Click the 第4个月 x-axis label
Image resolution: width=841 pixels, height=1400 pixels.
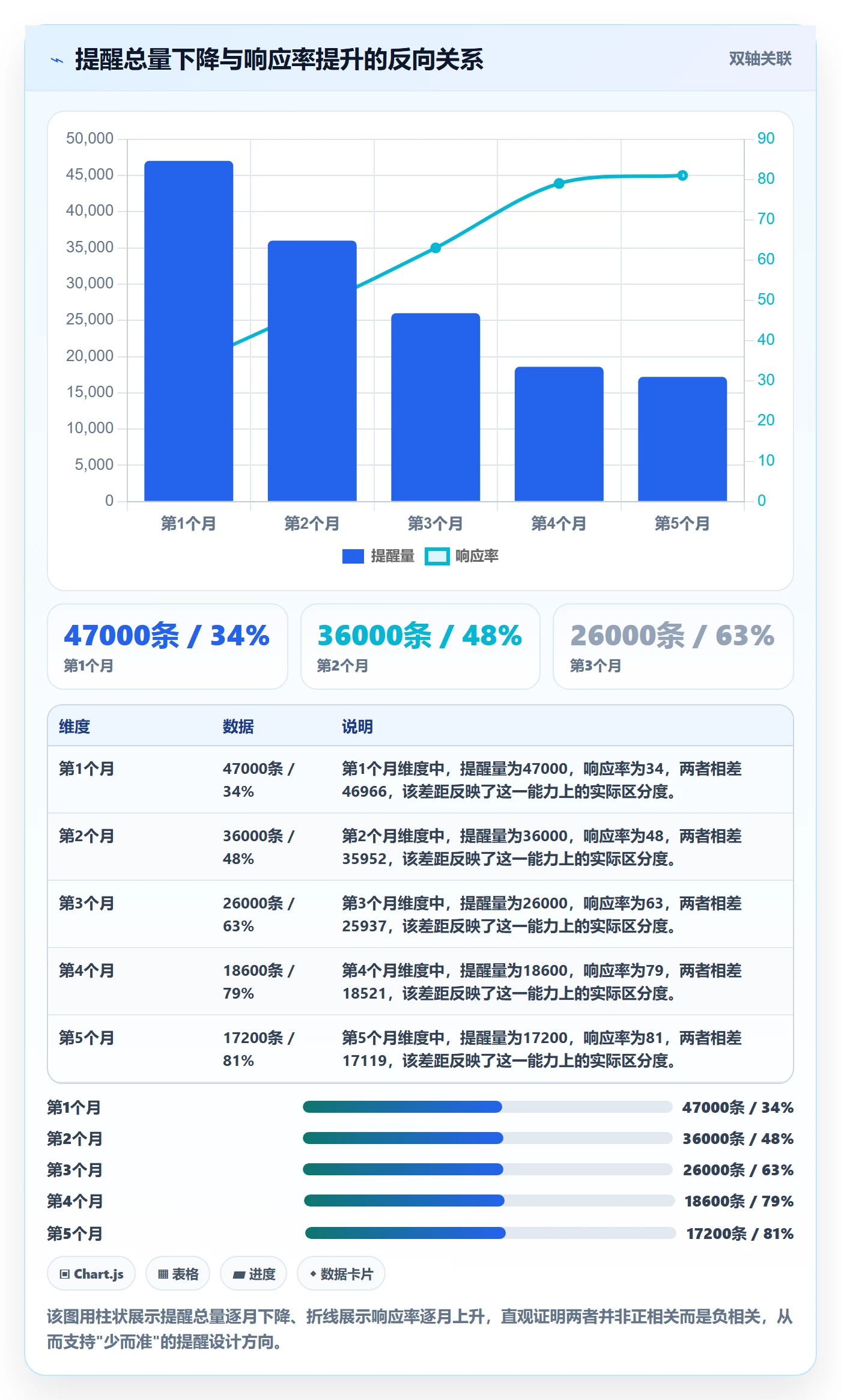point(559,524)
